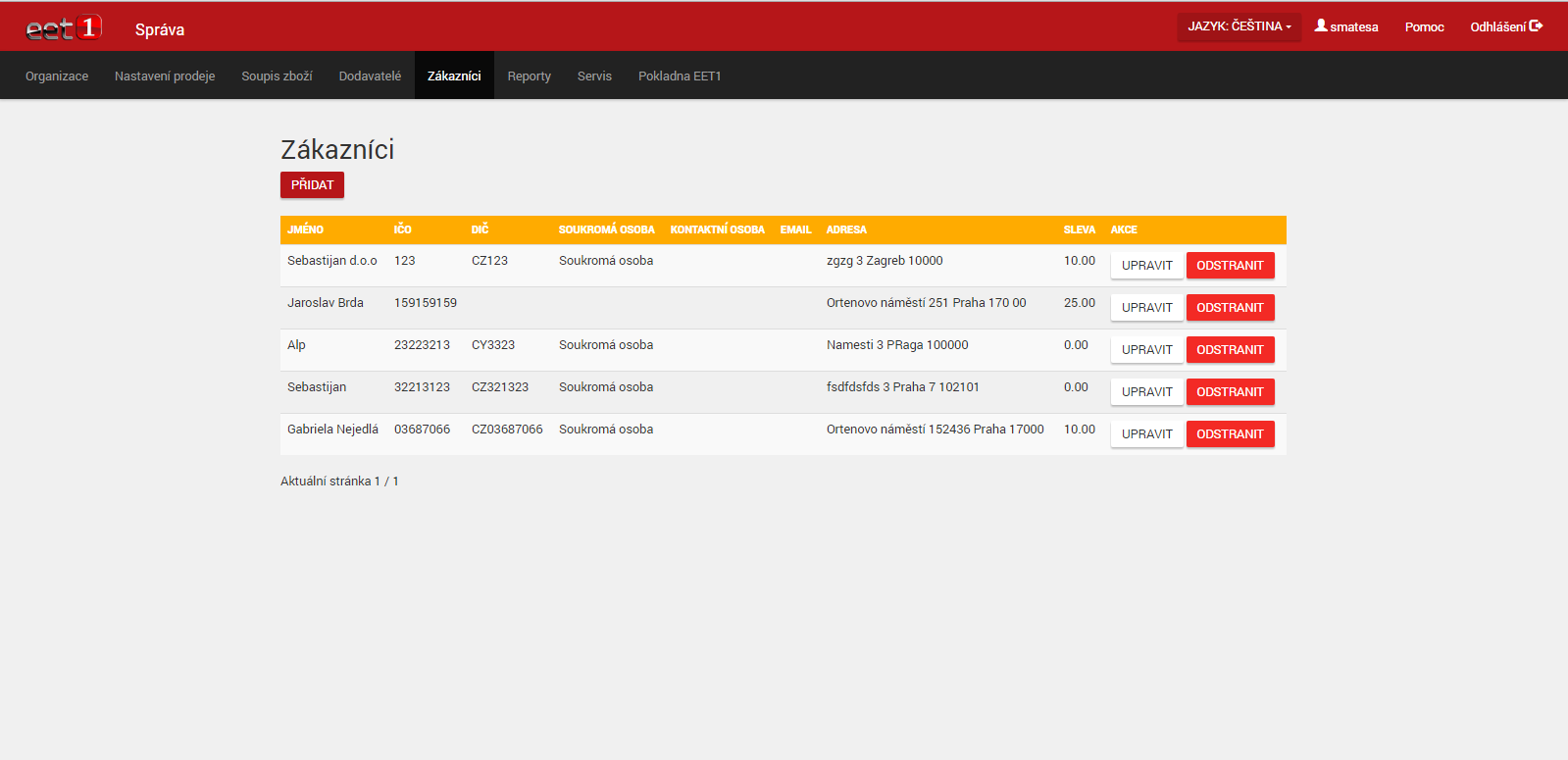The height and width of the screenshot is (760, 1568).
Task: Click address Ortenovo náměstí 251 Praha 170 00
Action: click(926, 303)
